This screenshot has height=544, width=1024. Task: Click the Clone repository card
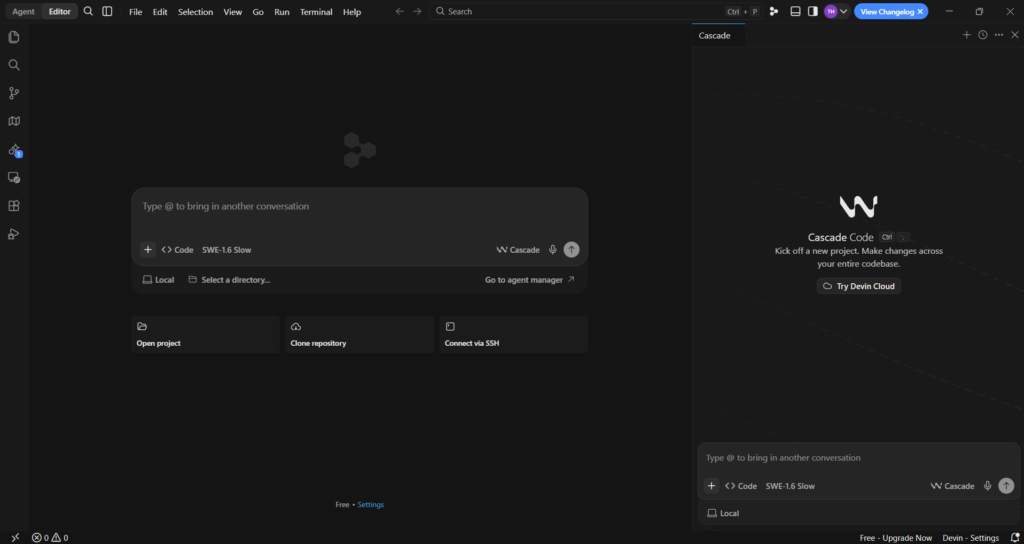pos(360,334)
